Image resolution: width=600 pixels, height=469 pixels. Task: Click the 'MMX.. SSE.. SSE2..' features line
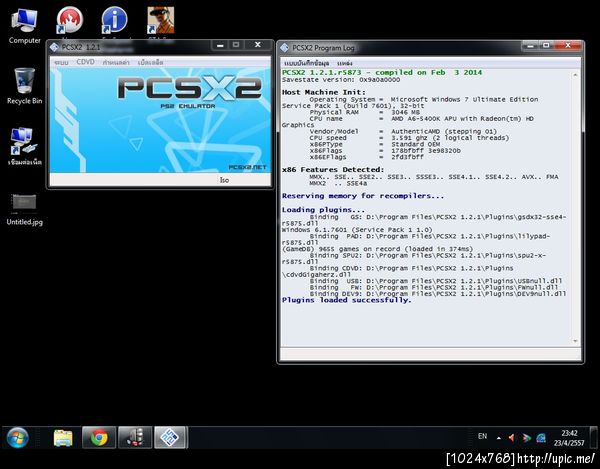pos(434,177)
